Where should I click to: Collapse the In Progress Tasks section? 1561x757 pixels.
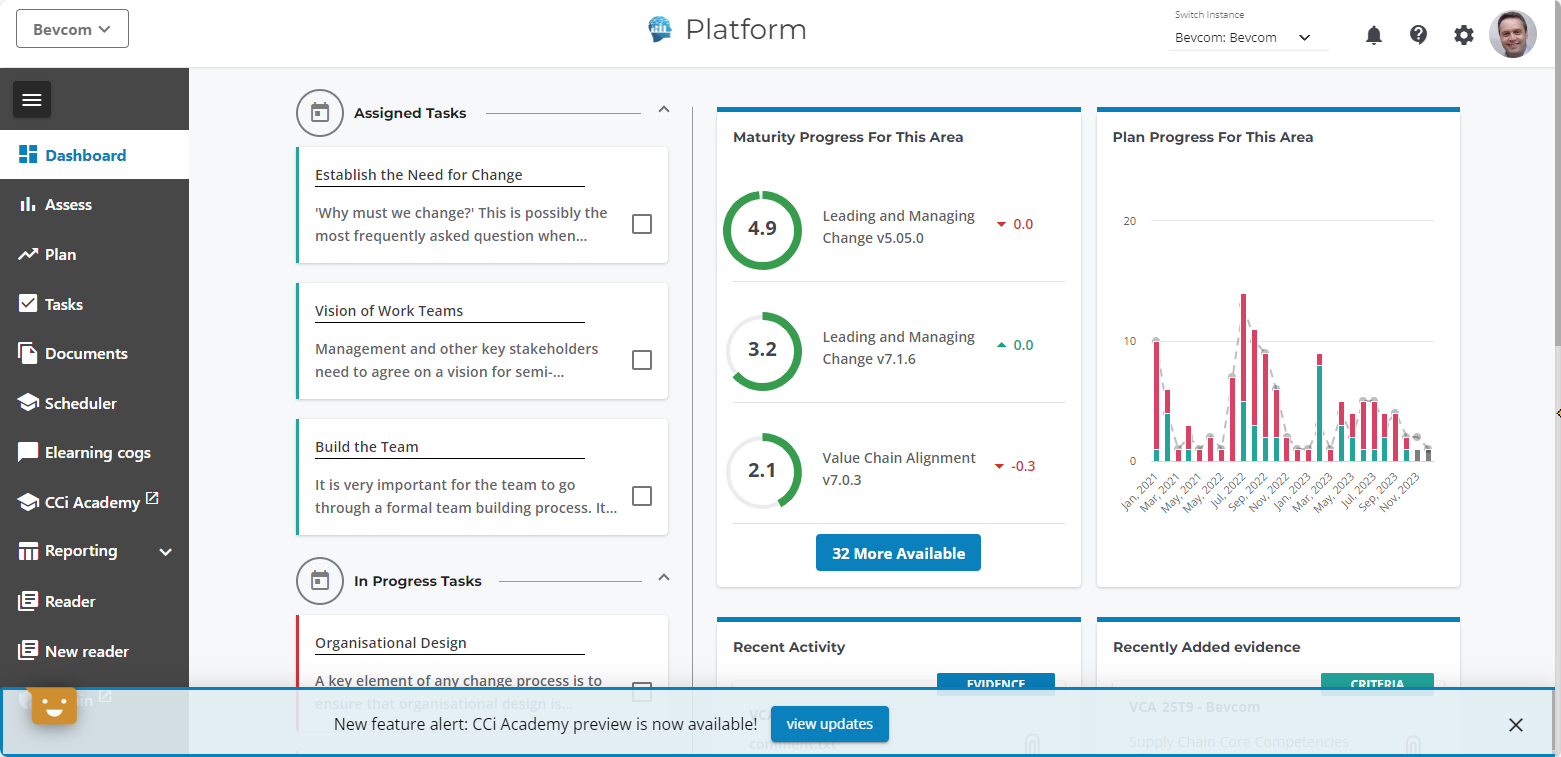pos(663,578)
